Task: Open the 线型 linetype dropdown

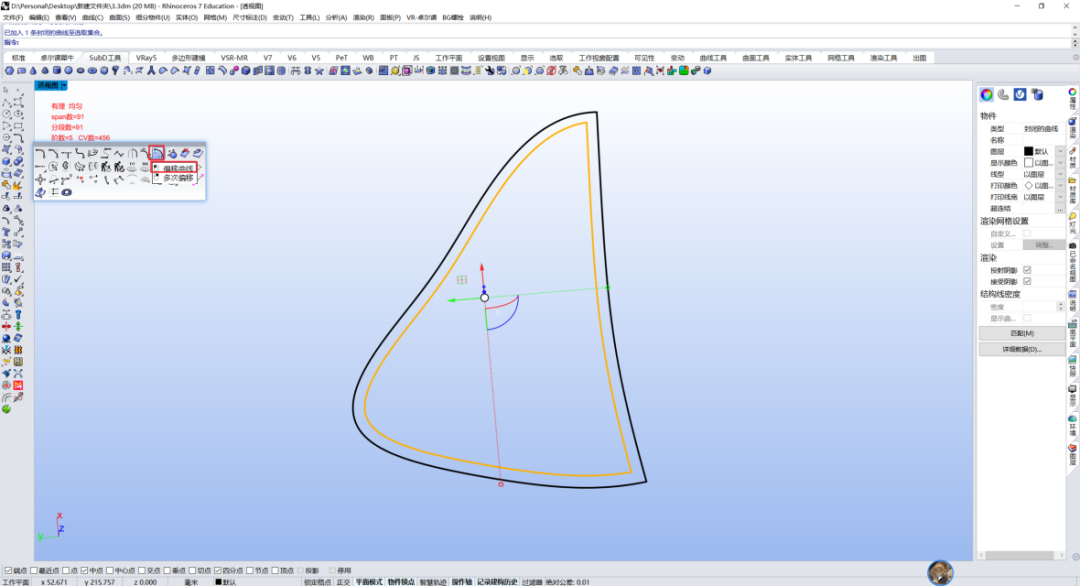Action: click(1060, 174)
